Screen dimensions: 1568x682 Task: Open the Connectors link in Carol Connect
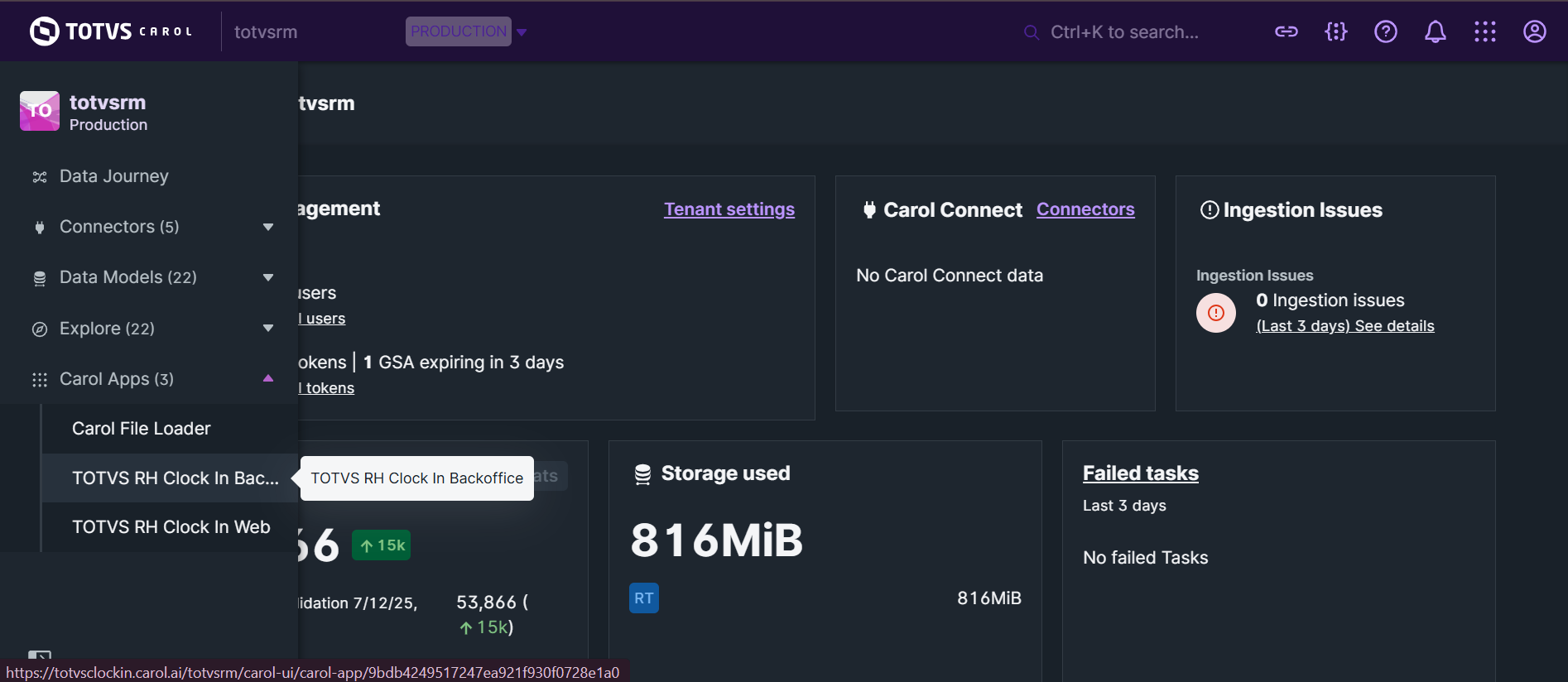[x=1085, y=209]
